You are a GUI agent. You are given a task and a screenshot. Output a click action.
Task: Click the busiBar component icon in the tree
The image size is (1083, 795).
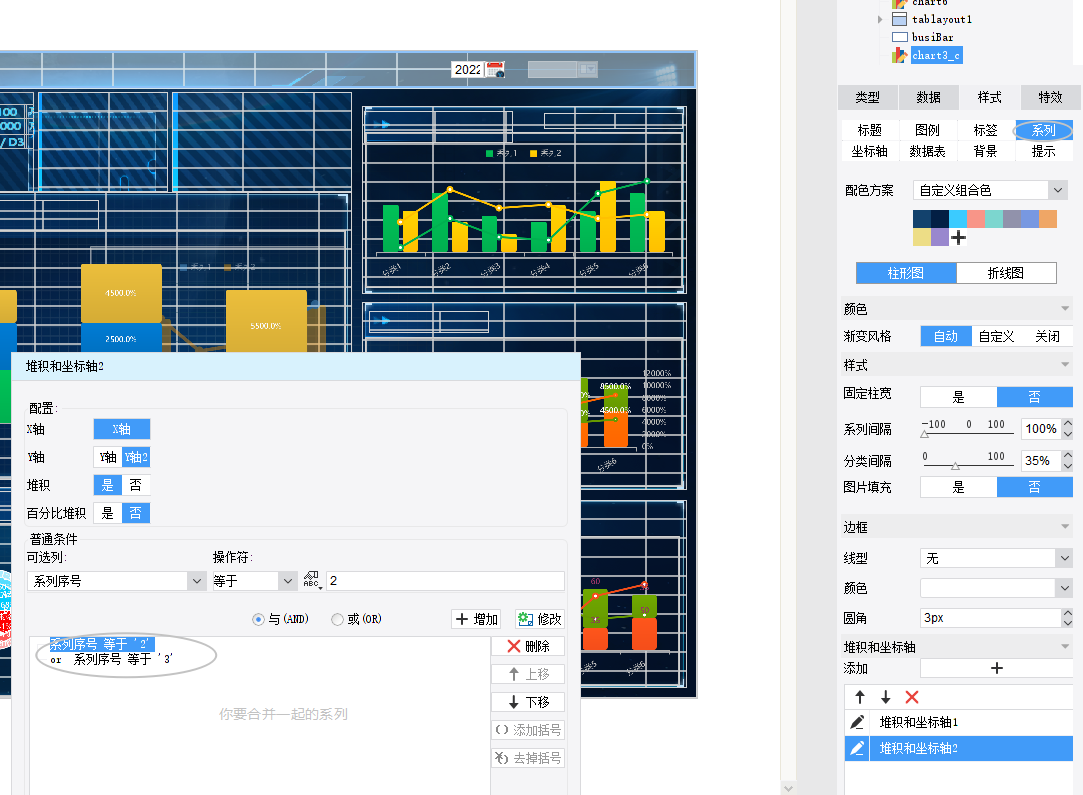pyautogui.click(x=899, y=37)
